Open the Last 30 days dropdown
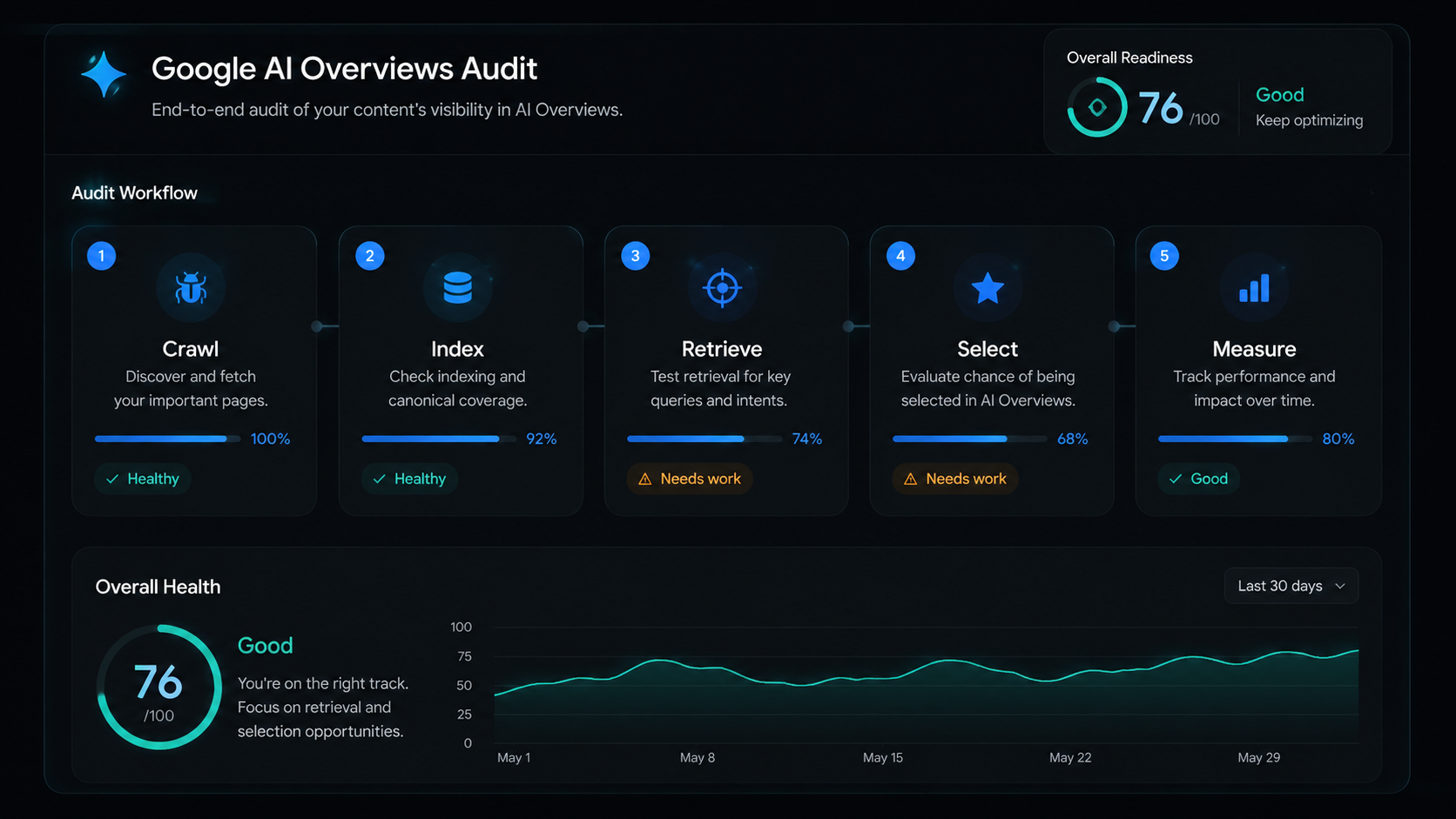This screenshot has width=1456, height=819. click(x=1291, y=586)
